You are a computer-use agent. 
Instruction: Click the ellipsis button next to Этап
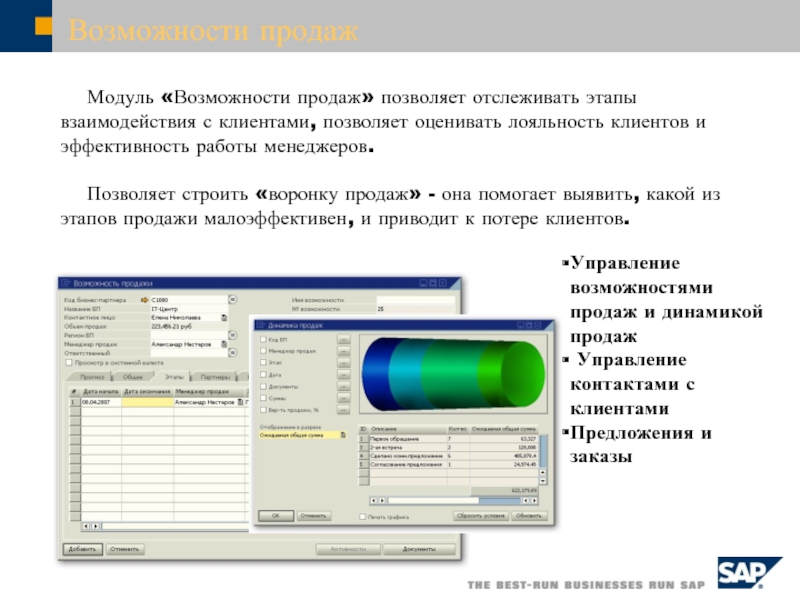(x=343, y=363)
